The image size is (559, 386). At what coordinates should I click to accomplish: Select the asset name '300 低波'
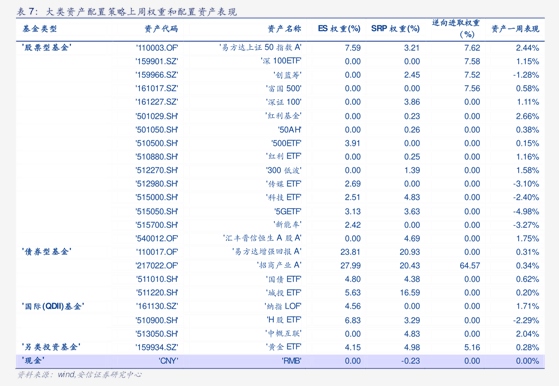tap(283, 170)
